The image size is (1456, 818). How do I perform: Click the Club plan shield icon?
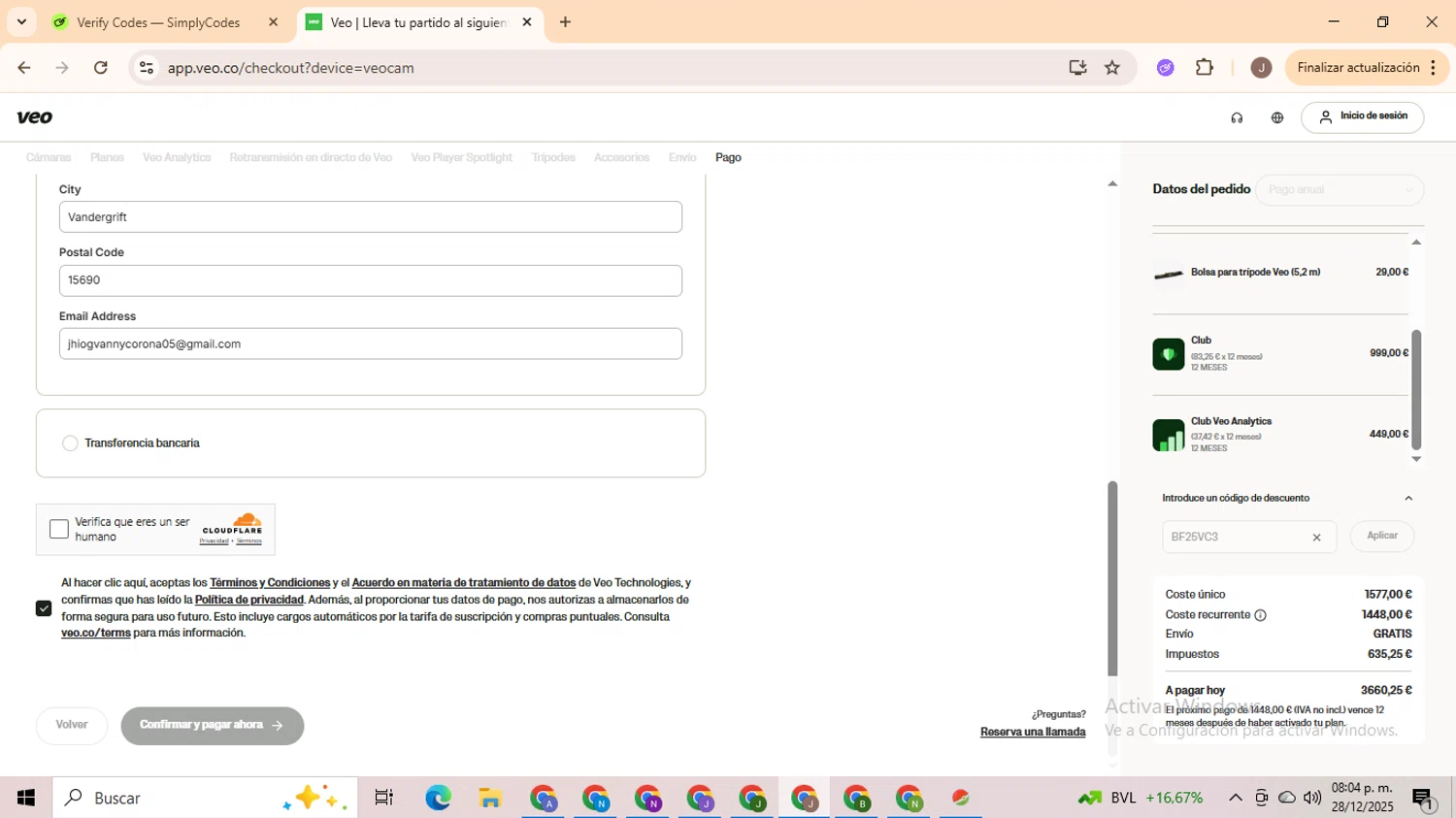(x=1168, y=354)
